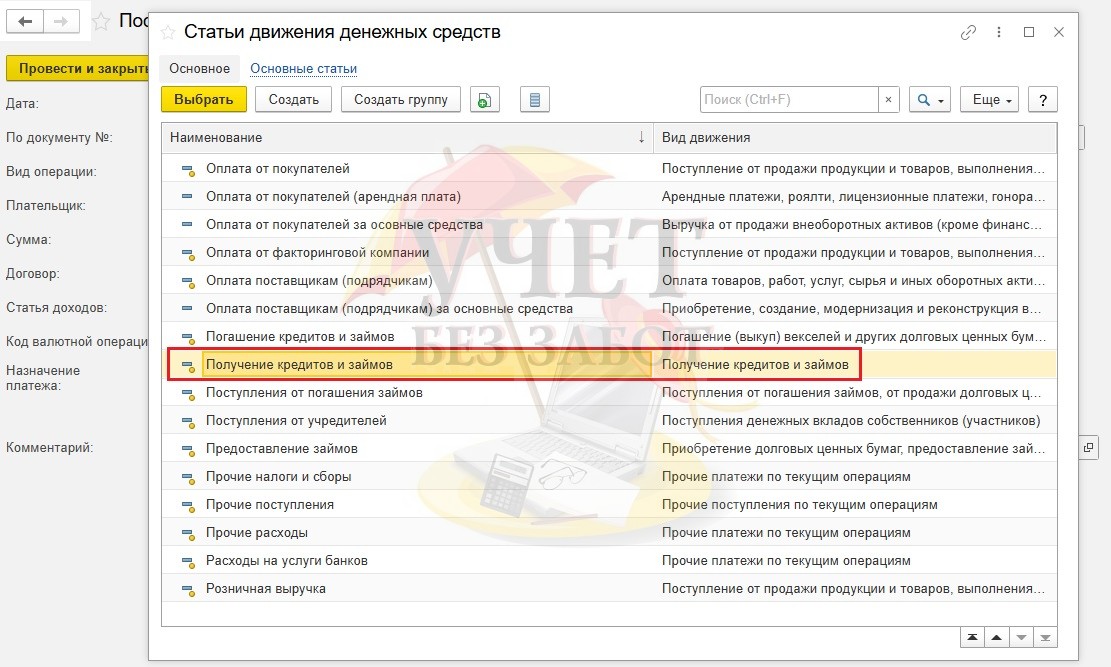Click the icon beside Расходы на услуги банков
Screen dimensions: 1111x667
pos(188,561)
